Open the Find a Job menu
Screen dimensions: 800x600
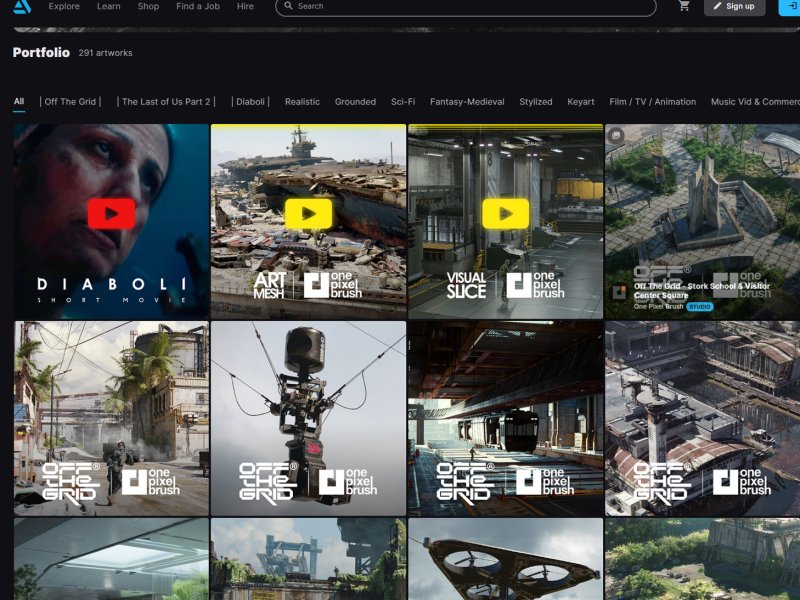coord(198,6)
